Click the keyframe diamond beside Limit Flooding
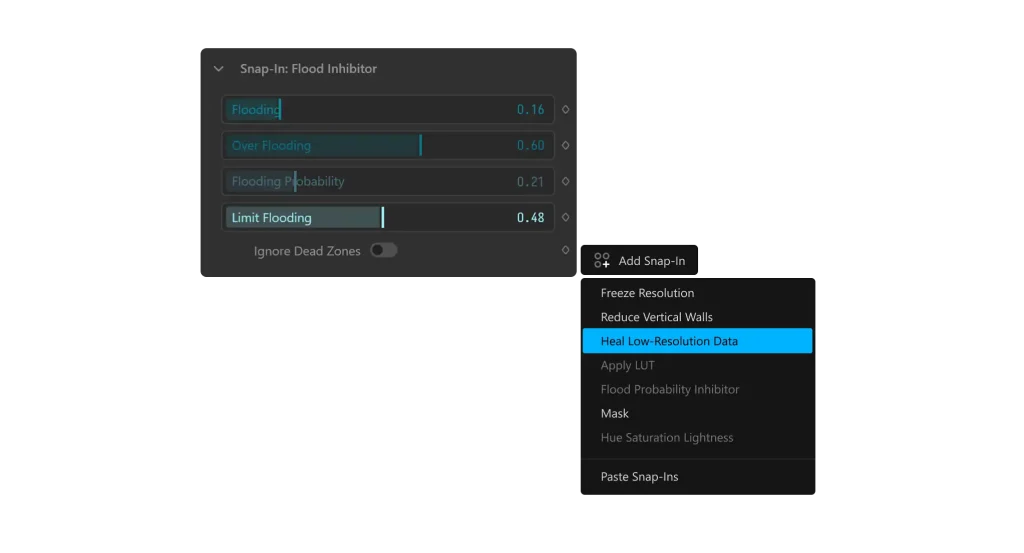The image size is (1024, 553). [565, 218]
